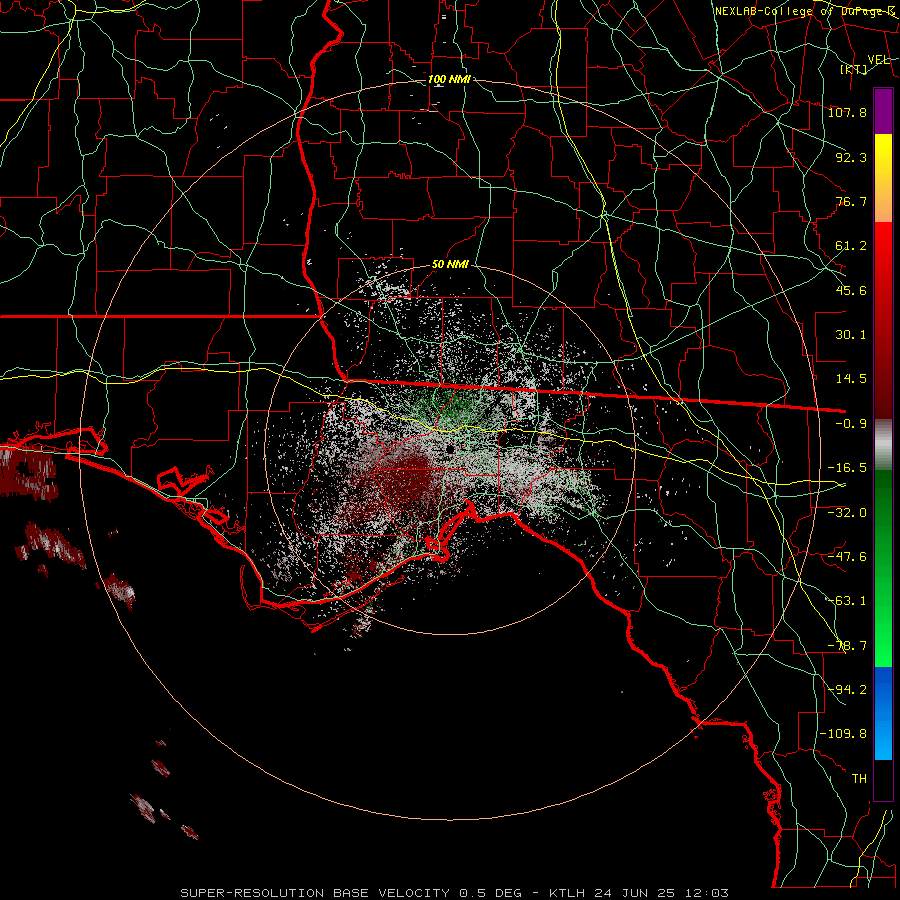Image resolution: width=900 pixels, height=900 pixels.
Task: Pick the green segment of the color bar
Action: (883, 568)
